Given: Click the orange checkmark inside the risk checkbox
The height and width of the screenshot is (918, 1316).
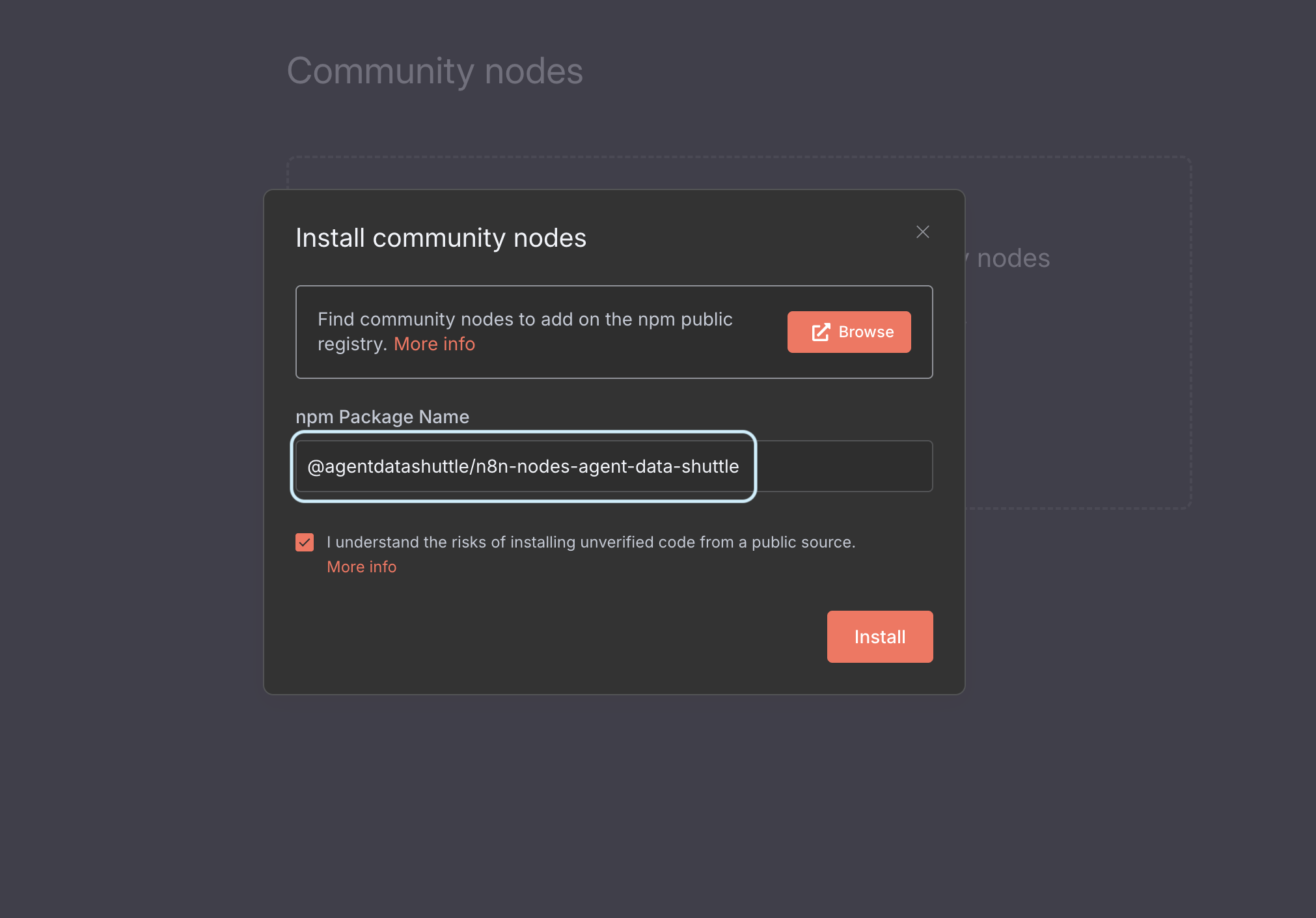Looking at the screenshot, I should click(305, 542).
